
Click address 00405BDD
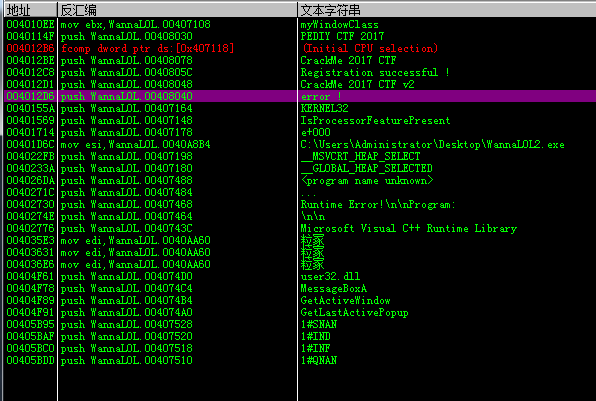coord(30,360)
